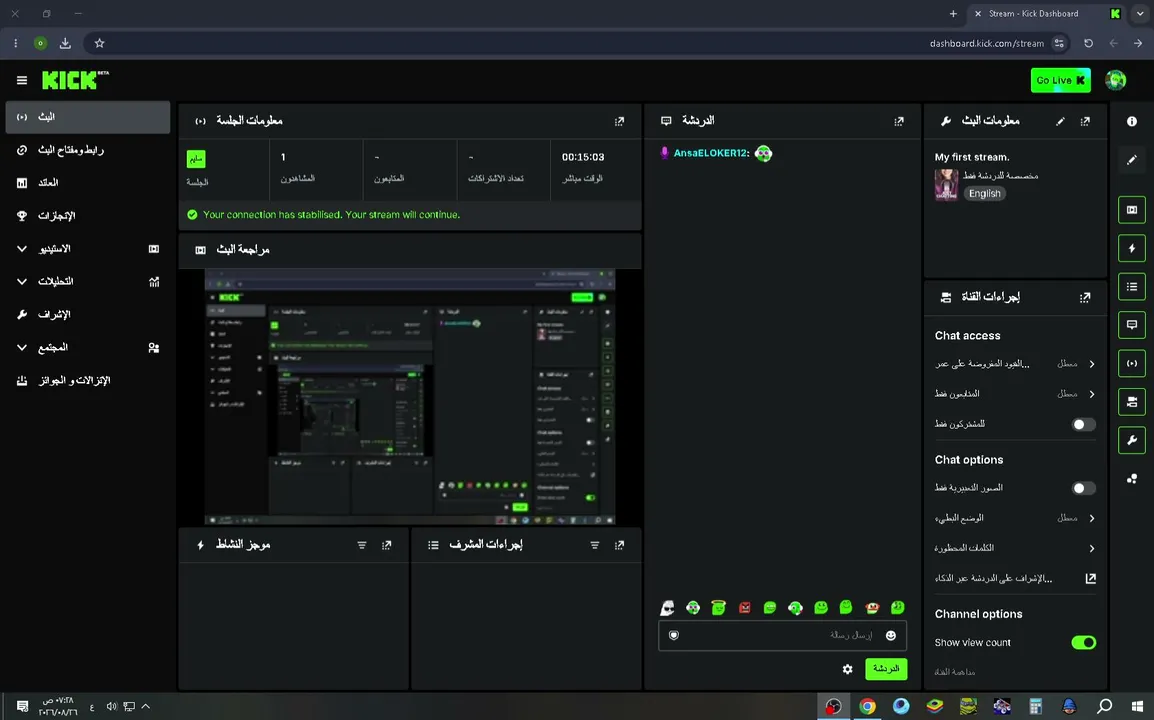
Task: Click the AnsaELOKER12 username in chat
Action: (711, 153)
